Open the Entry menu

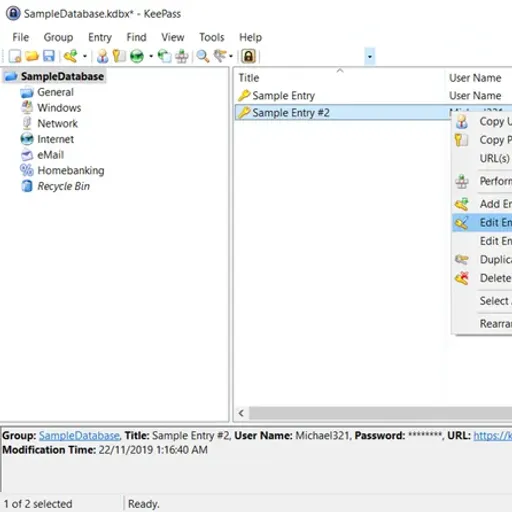coord(100,37)
